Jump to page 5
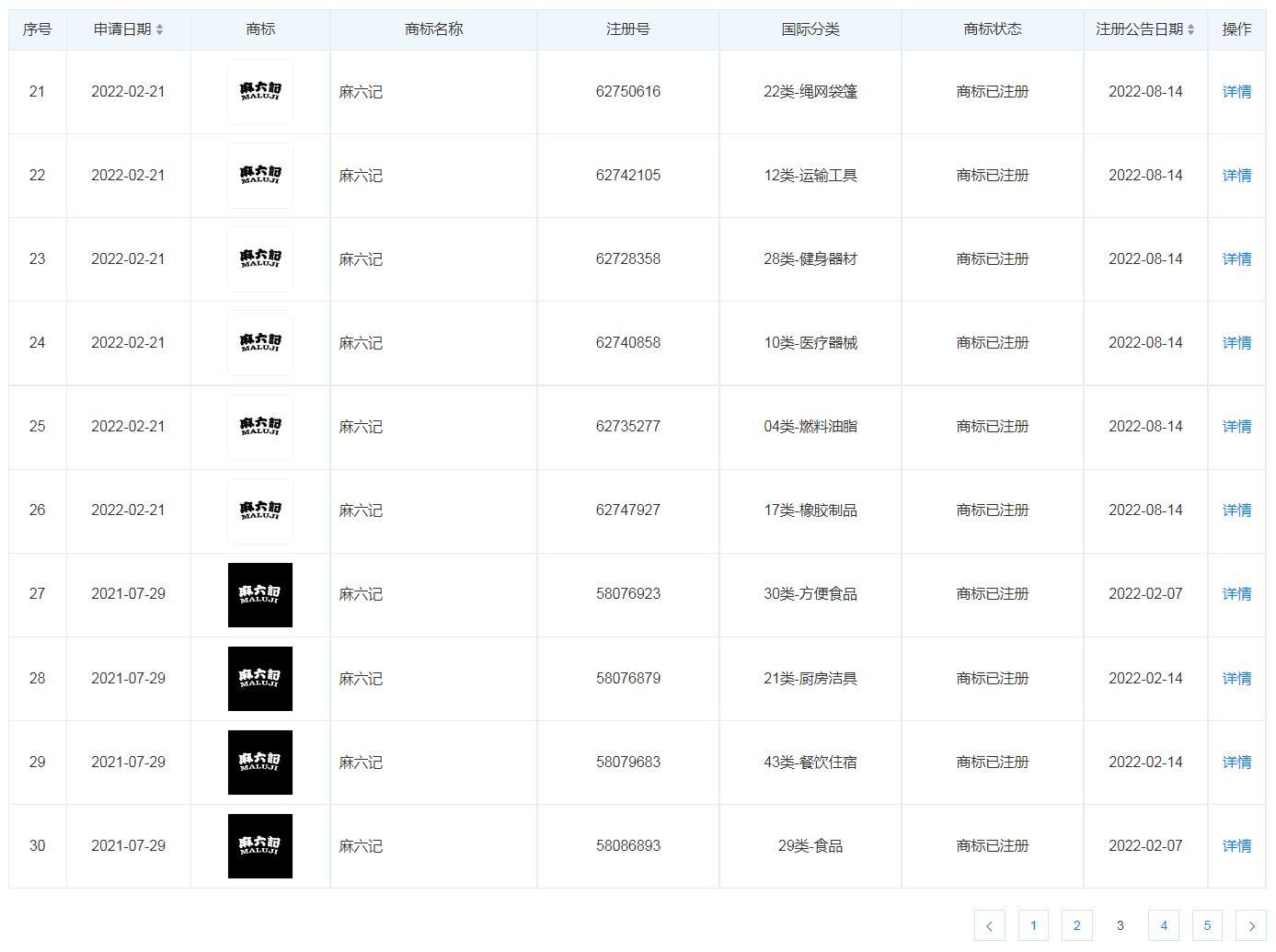1276x952 pixels. pos(1207,926)
